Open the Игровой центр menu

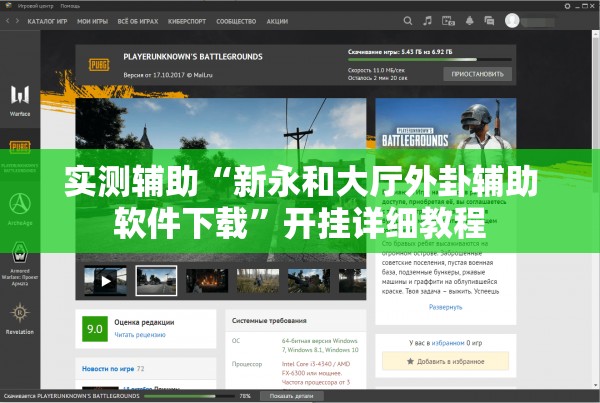click(x=35, y=6)
